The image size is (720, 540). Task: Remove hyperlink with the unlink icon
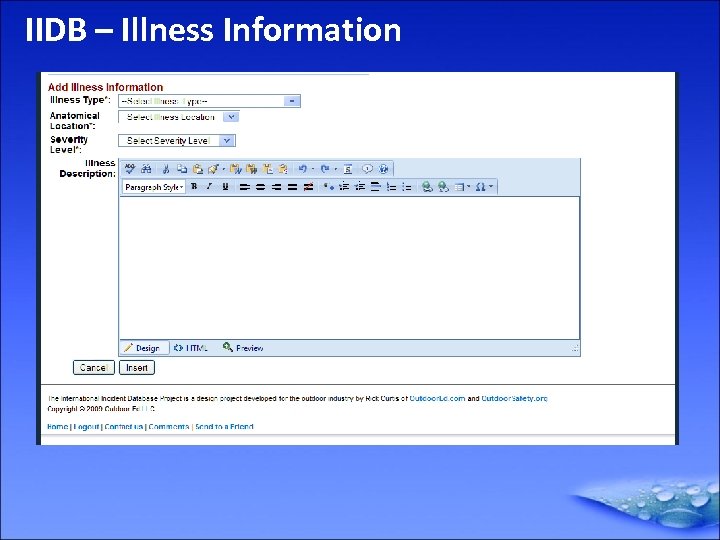tap(443, 187)
